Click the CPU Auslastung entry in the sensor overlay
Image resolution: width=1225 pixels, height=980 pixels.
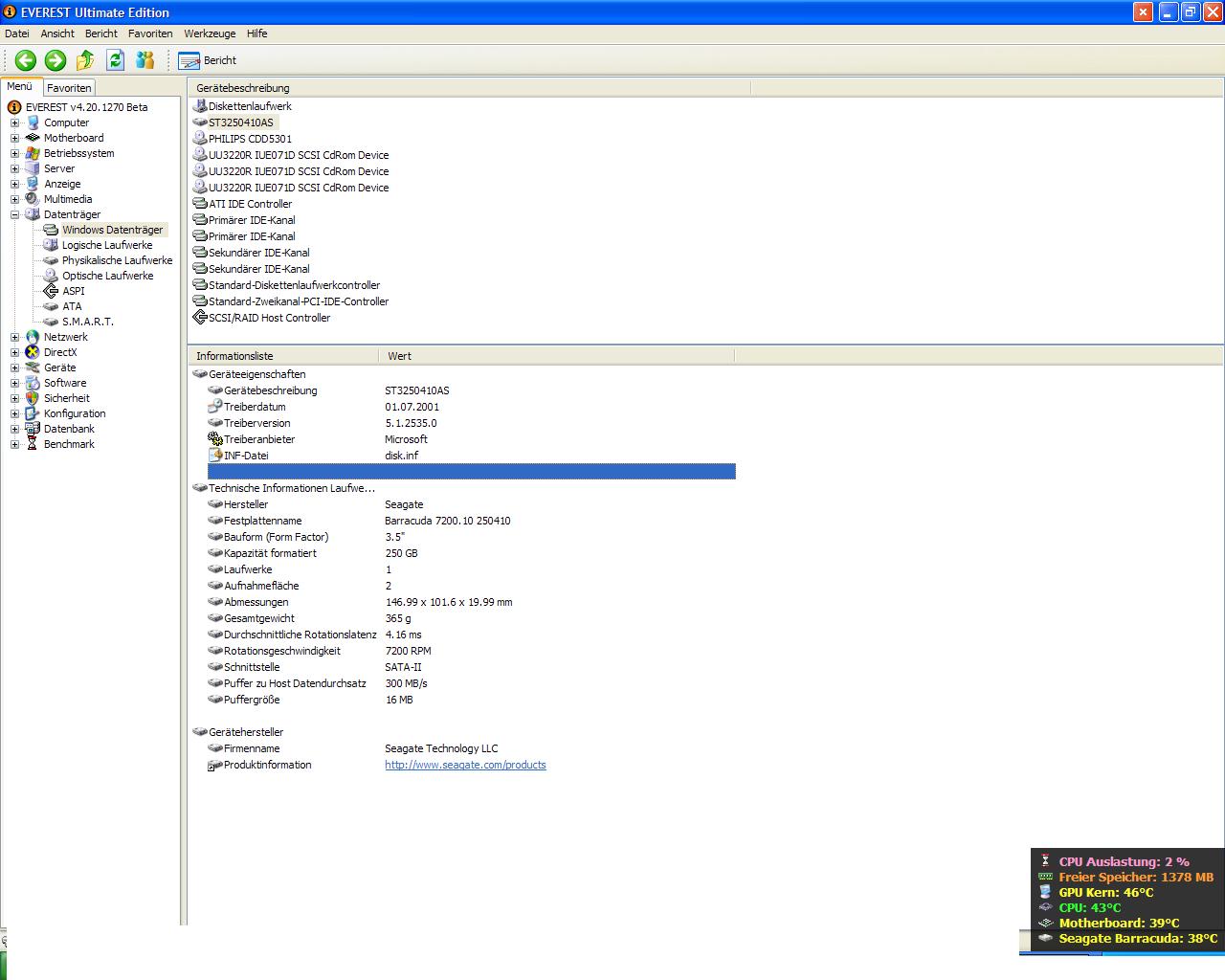click(x=1124, y=861)
